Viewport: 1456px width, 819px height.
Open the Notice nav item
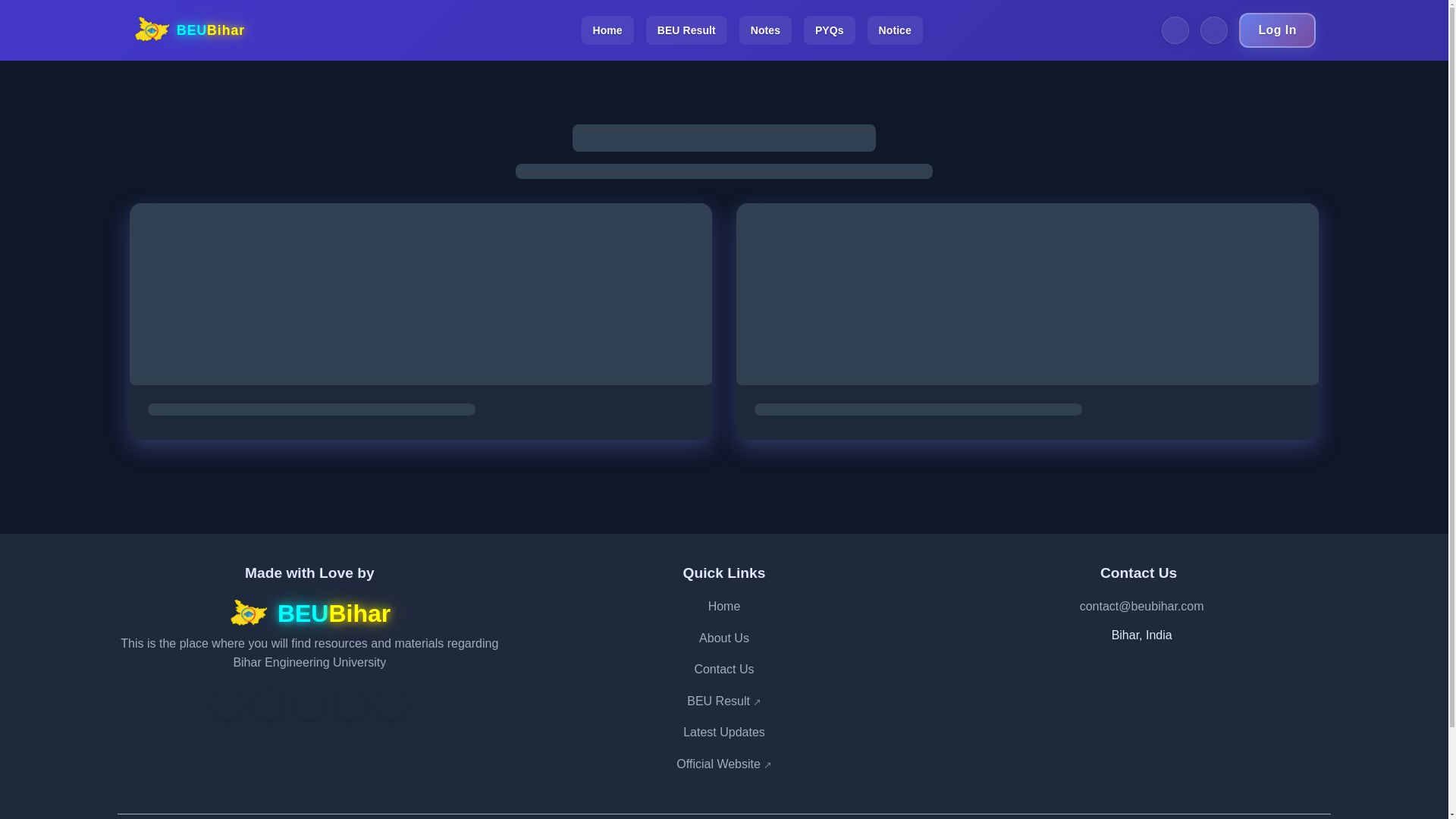(895, 30)
